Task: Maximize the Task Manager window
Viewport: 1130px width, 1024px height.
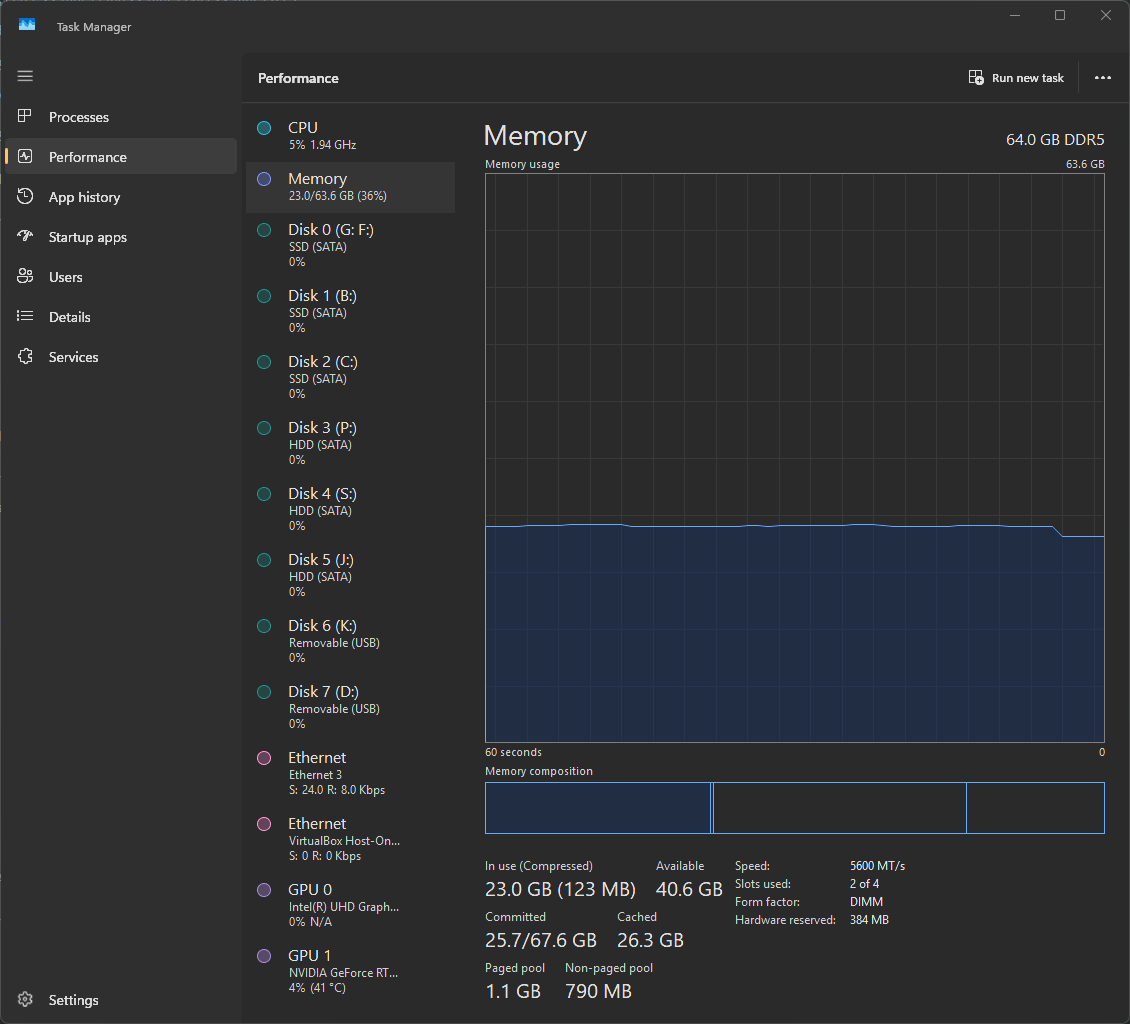Action: click(x=1059, y=15)
